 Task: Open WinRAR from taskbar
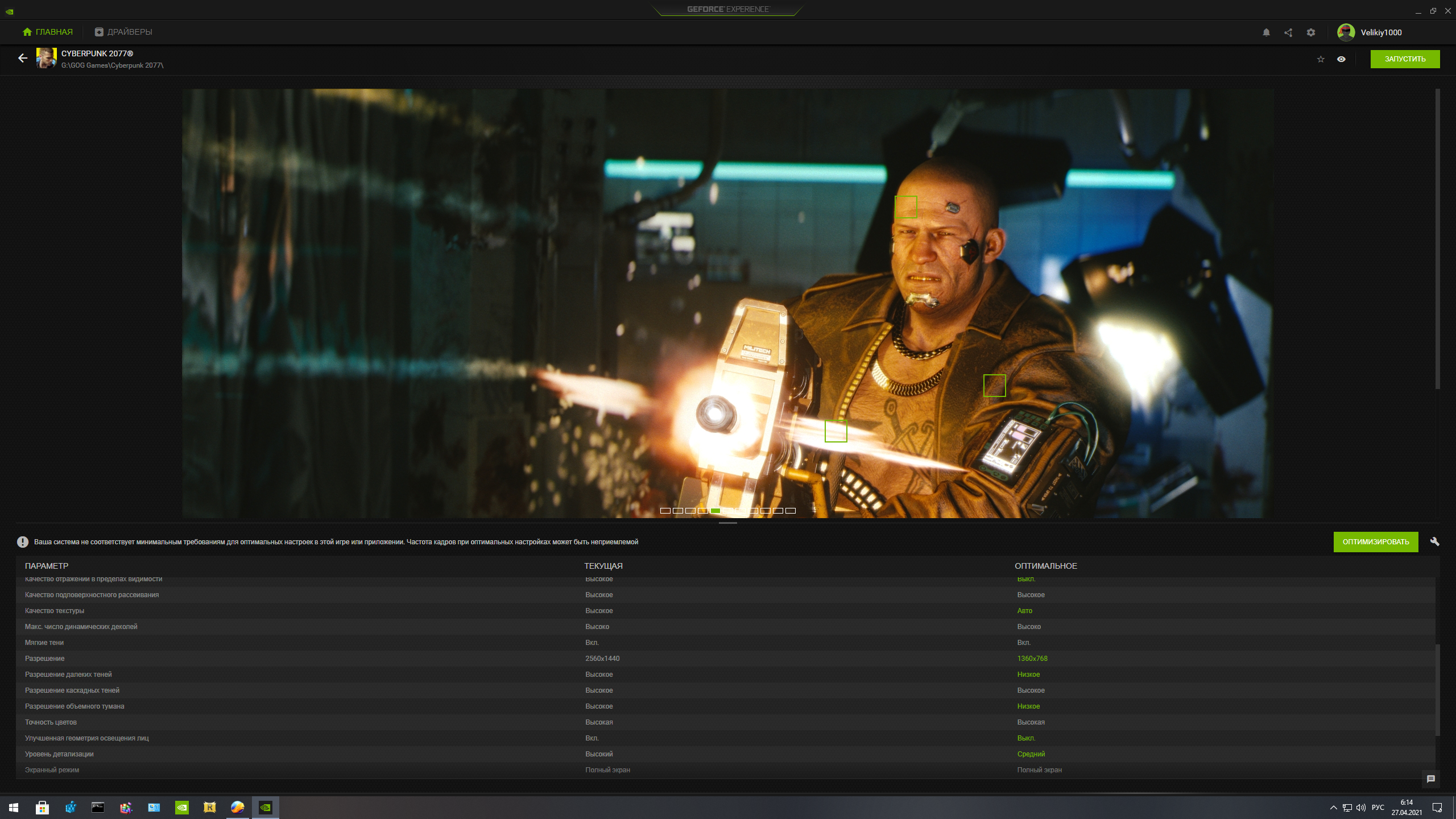(126, 808)
